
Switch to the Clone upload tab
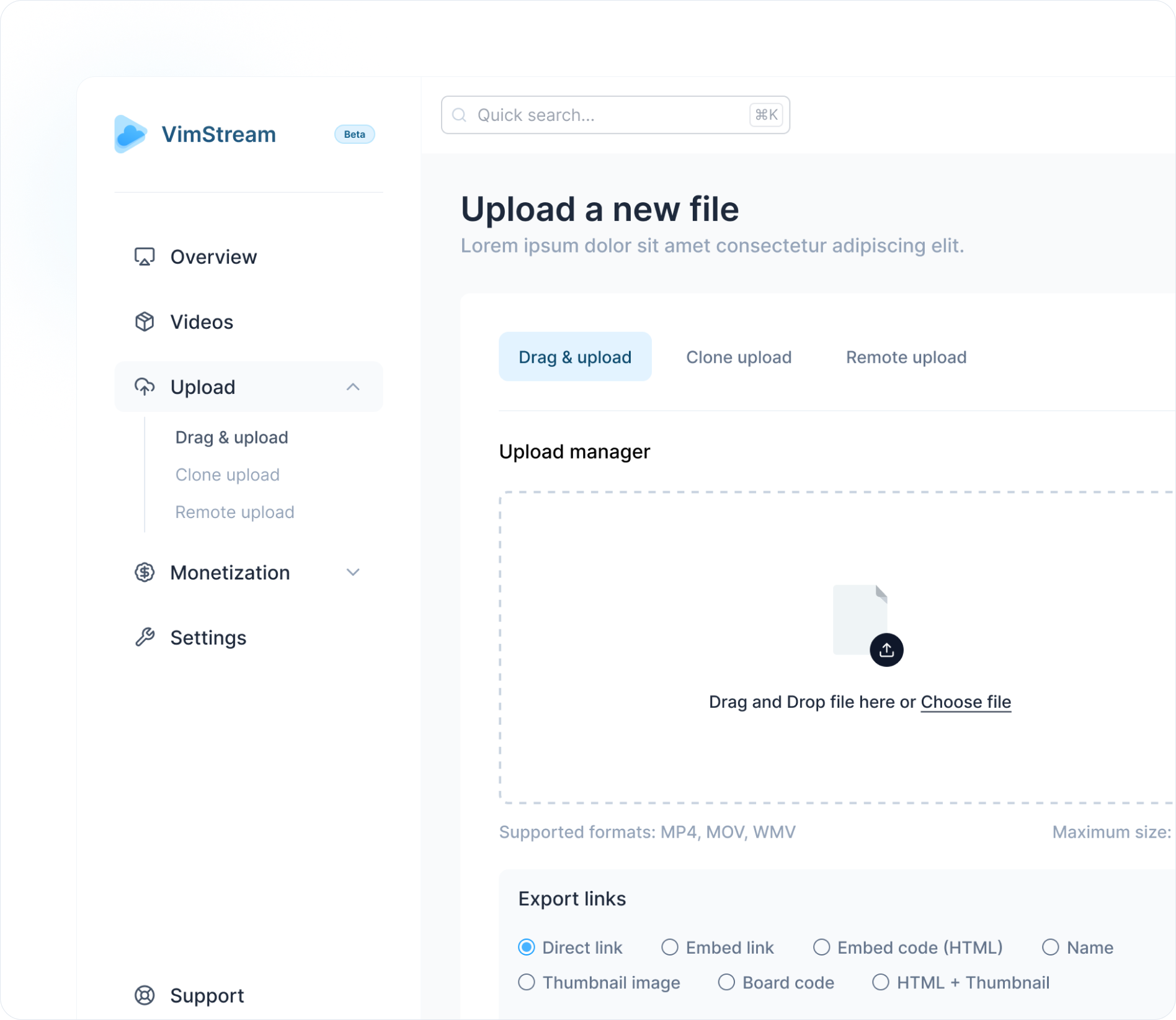[739, 357]
